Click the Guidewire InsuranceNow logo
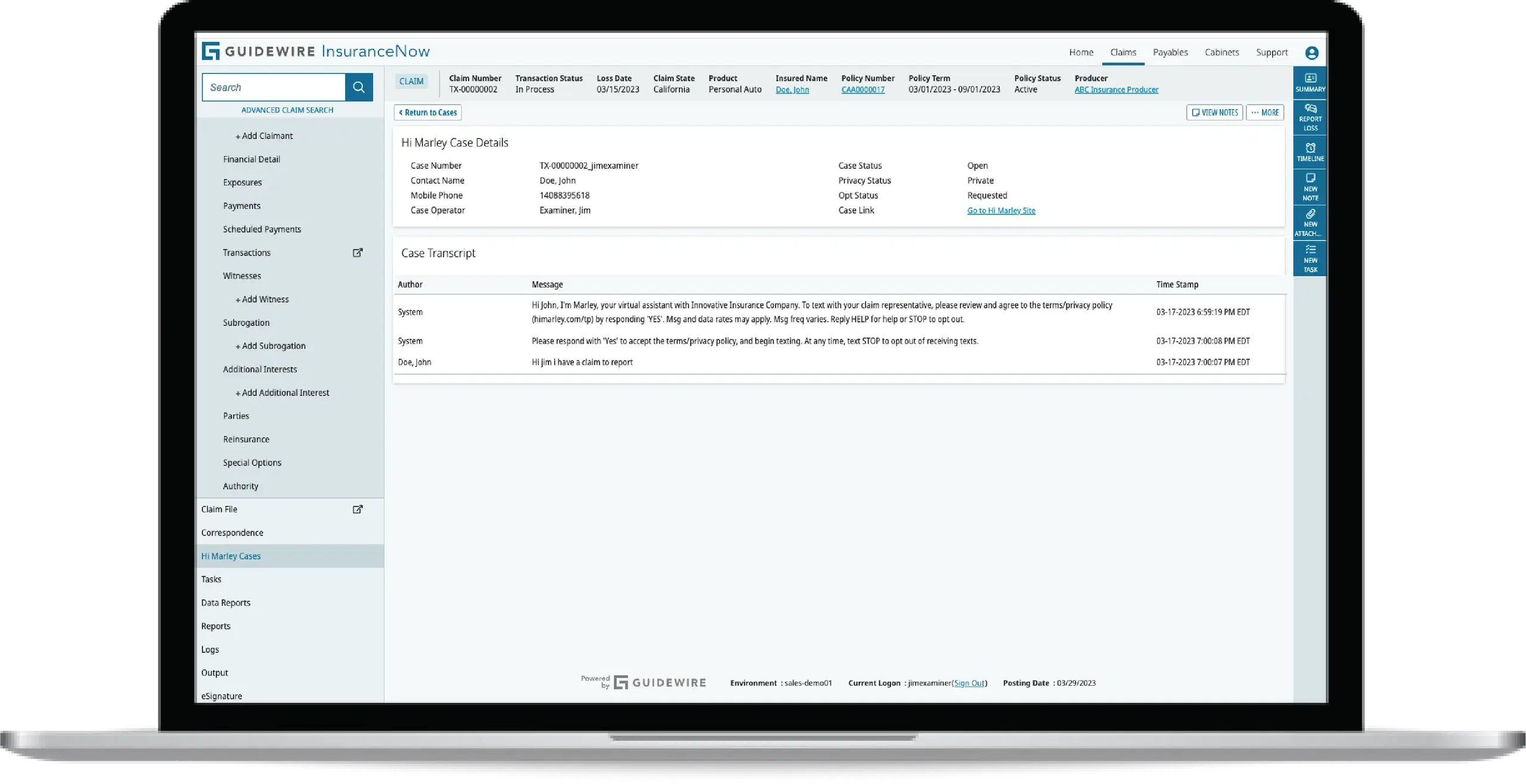The width and height of the screenshot is (1526, 784). coord(316,51)
